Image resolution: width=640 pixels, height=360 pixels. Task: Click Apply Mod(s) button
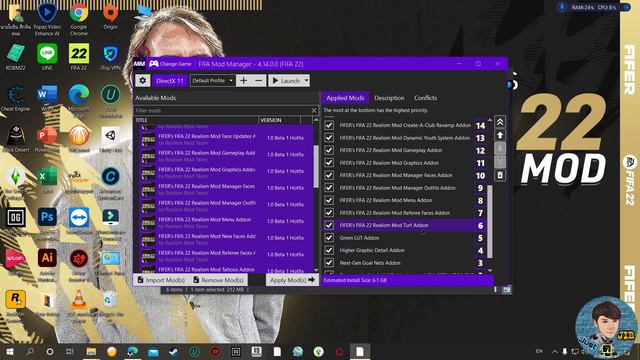pyautogui.click(x=292, y=280)
